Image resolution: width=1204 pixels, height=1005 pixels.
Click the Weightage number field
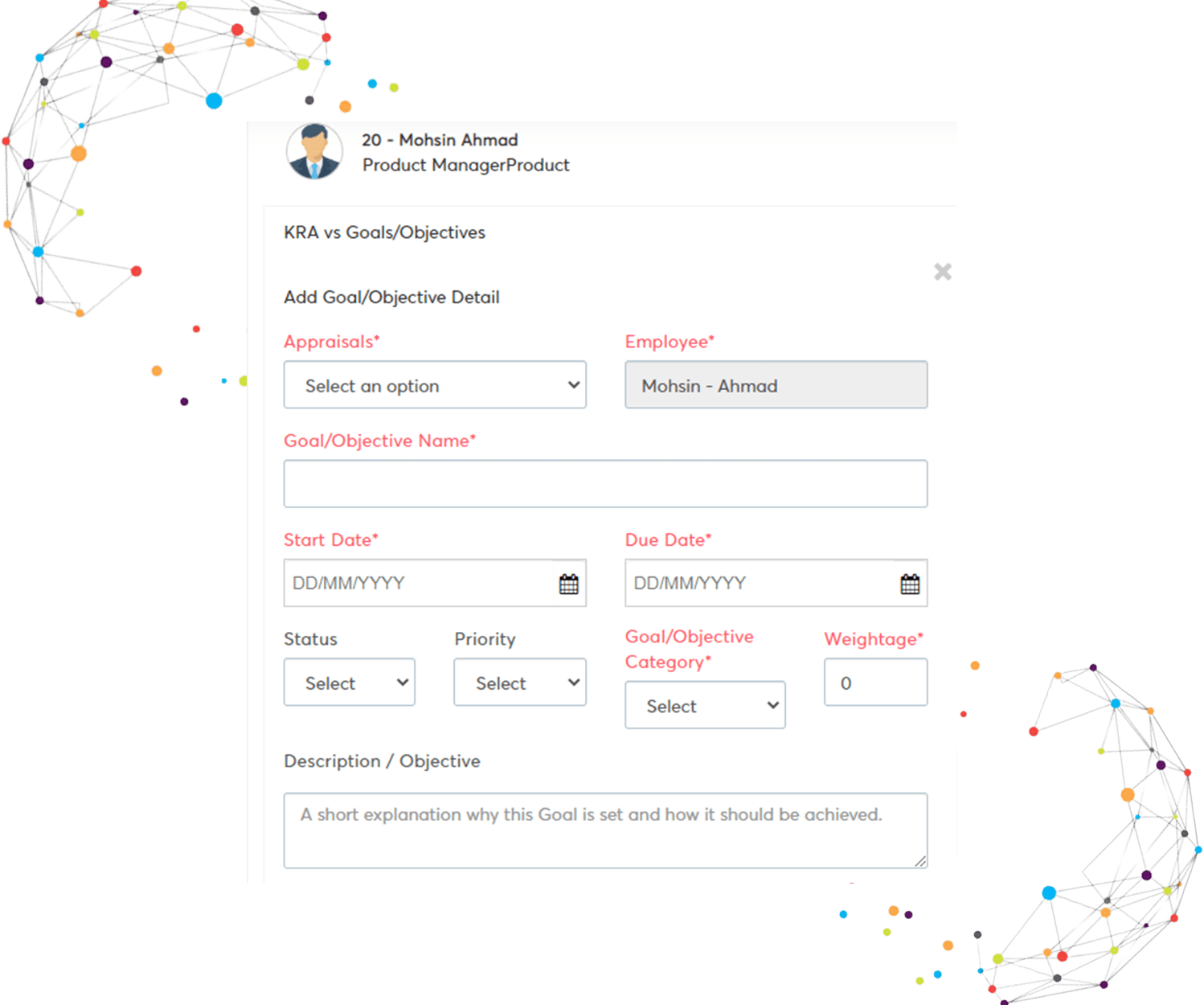[x=875, y=683]
